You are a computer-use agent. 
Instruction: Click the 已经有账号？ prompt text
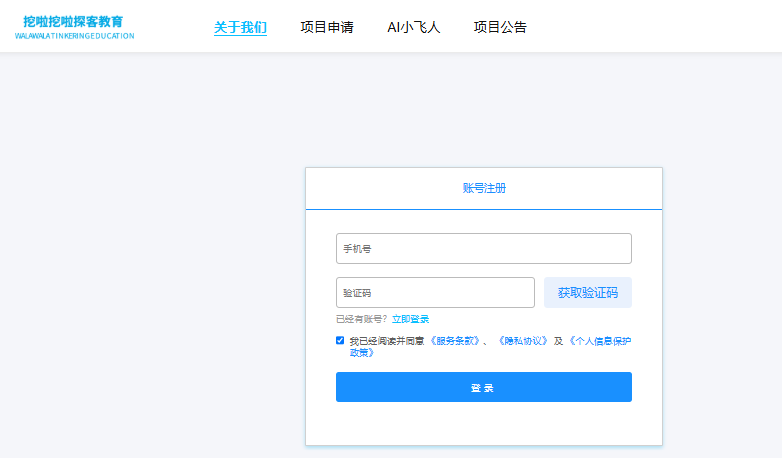pyautogui.click(x=362, y=319)
